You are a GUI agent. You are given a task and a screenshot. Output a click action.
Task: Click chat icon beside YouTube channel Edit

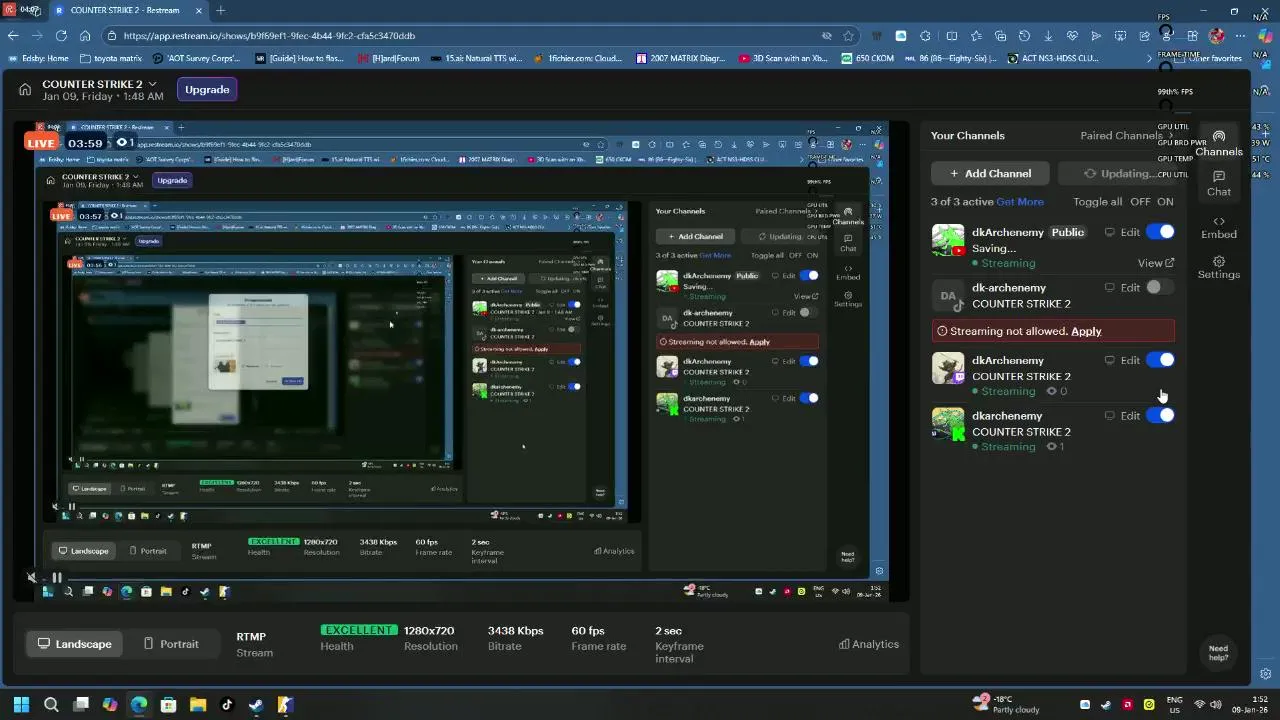click(x=1109, y=232)
